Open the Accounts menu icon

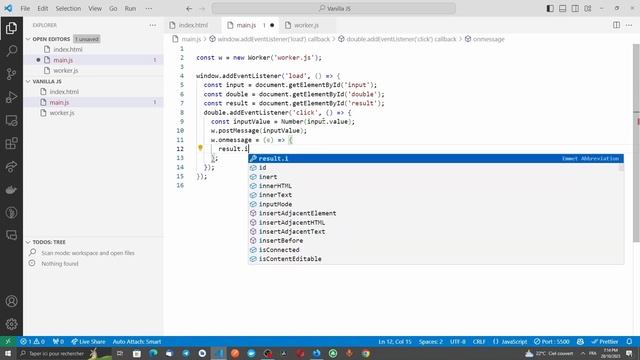11,301
